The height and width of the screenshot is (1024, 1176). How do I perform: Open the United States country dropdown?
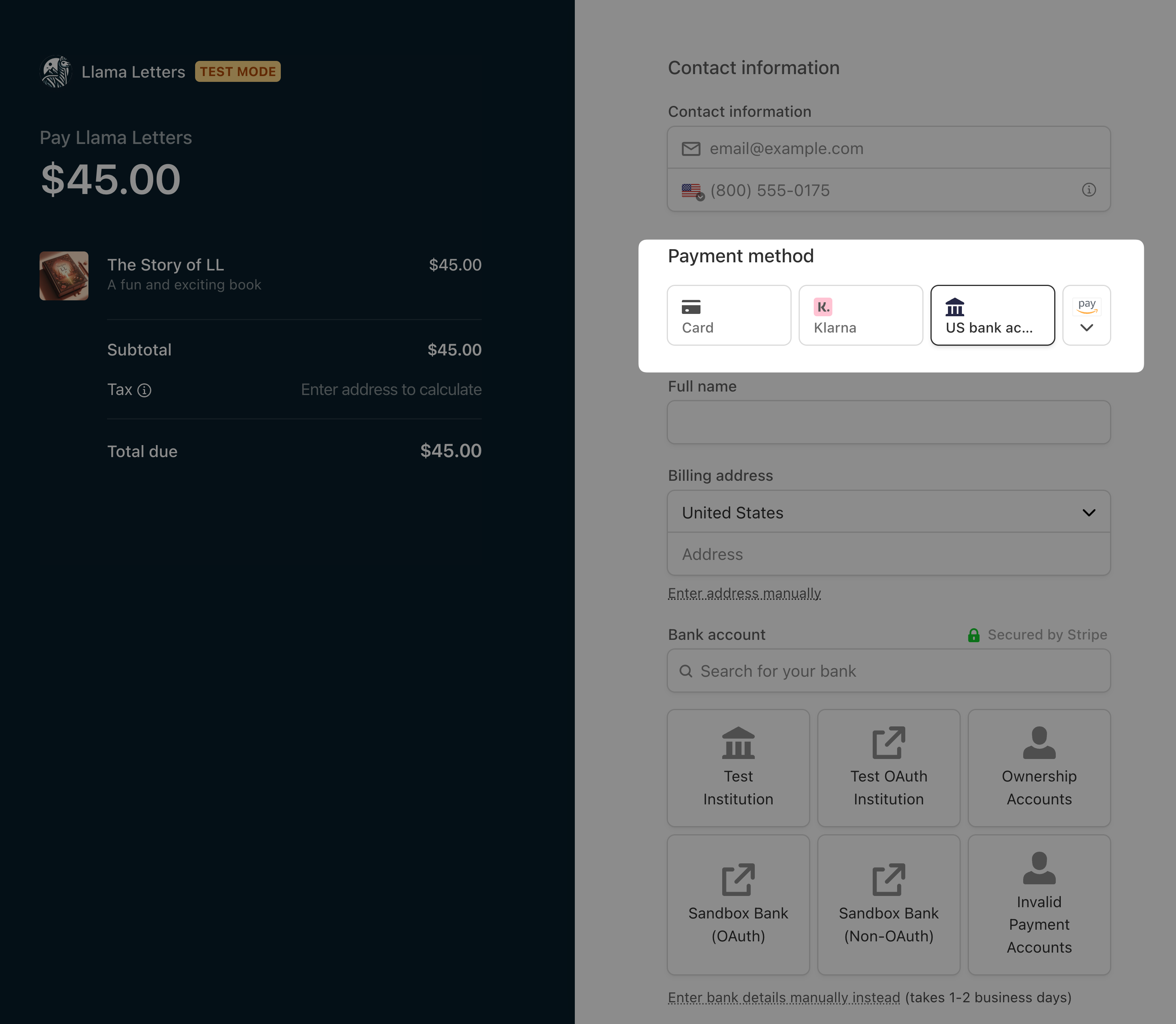888,512
